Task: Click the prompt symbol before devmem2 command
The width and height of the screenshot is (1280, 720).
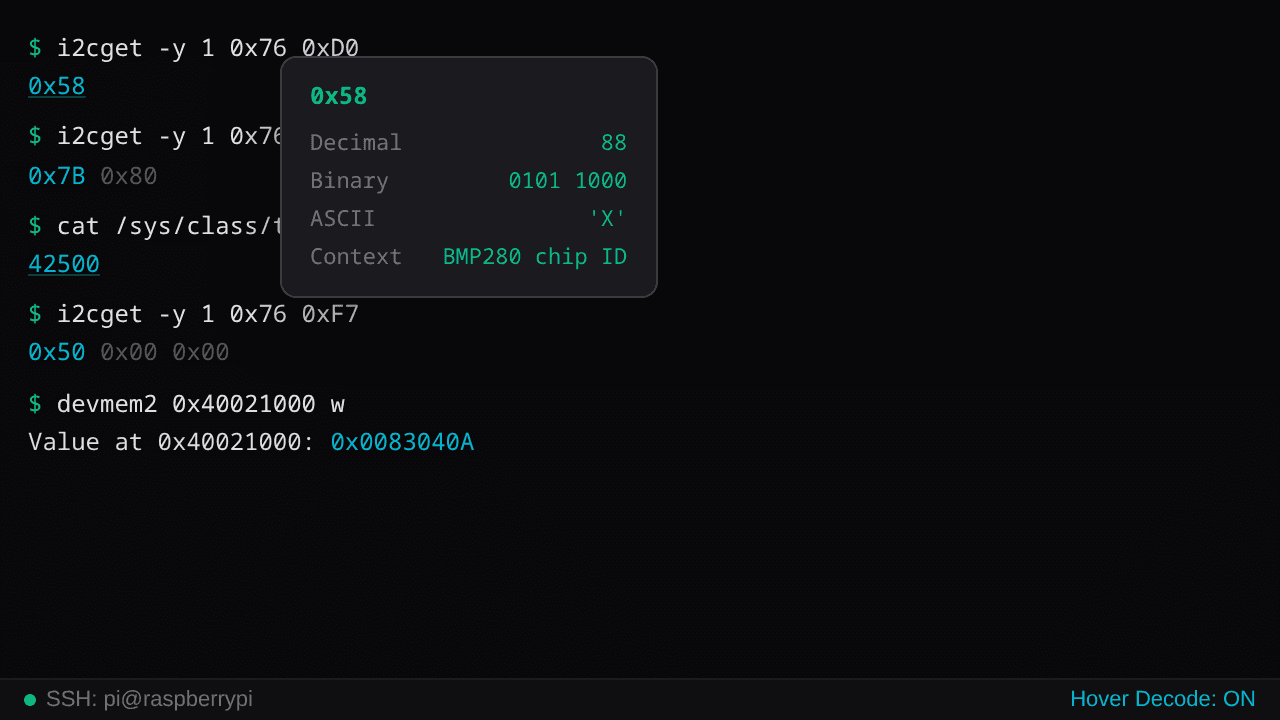Action: 35,404
